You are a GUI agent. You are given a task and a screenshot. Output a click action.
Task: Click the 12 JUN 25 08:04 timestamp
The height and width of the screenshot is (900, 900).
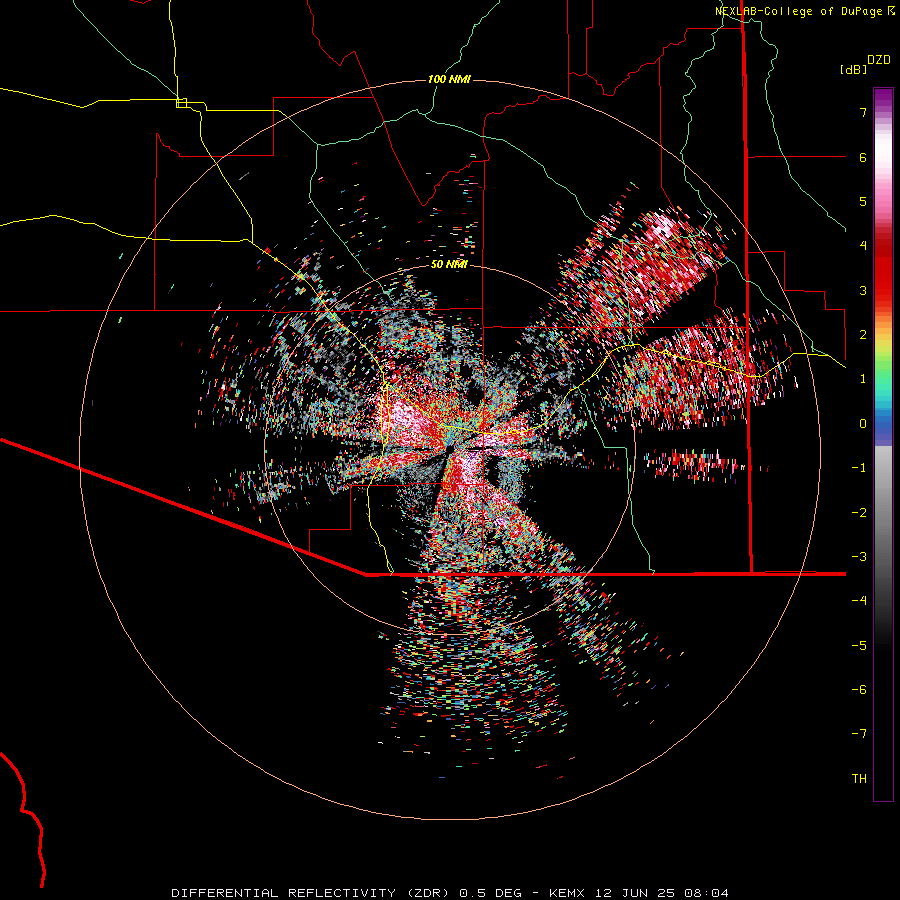coord(661,893)
